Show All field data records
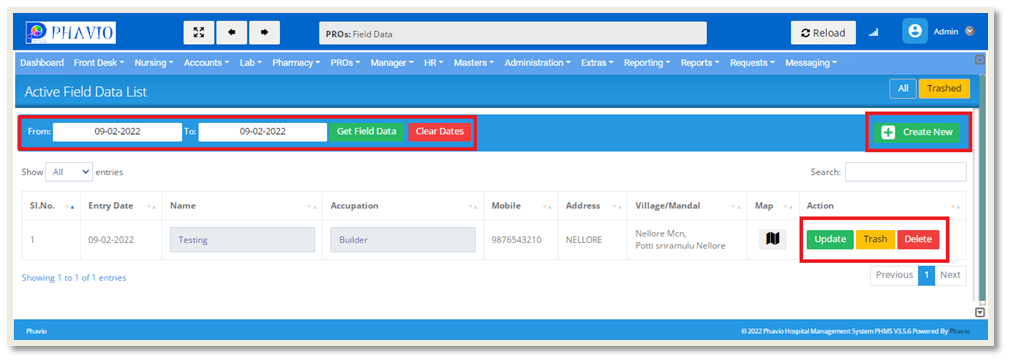Image resolution: width=1009 pixels, height=361 pixels. (x=903, y=89)
